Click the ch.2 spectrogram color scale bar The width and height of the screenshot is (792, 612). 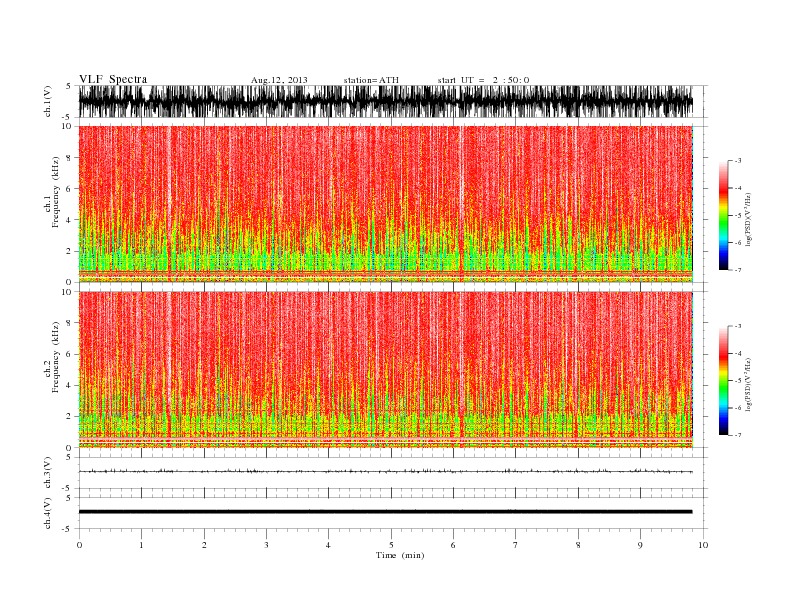point(723,380)
